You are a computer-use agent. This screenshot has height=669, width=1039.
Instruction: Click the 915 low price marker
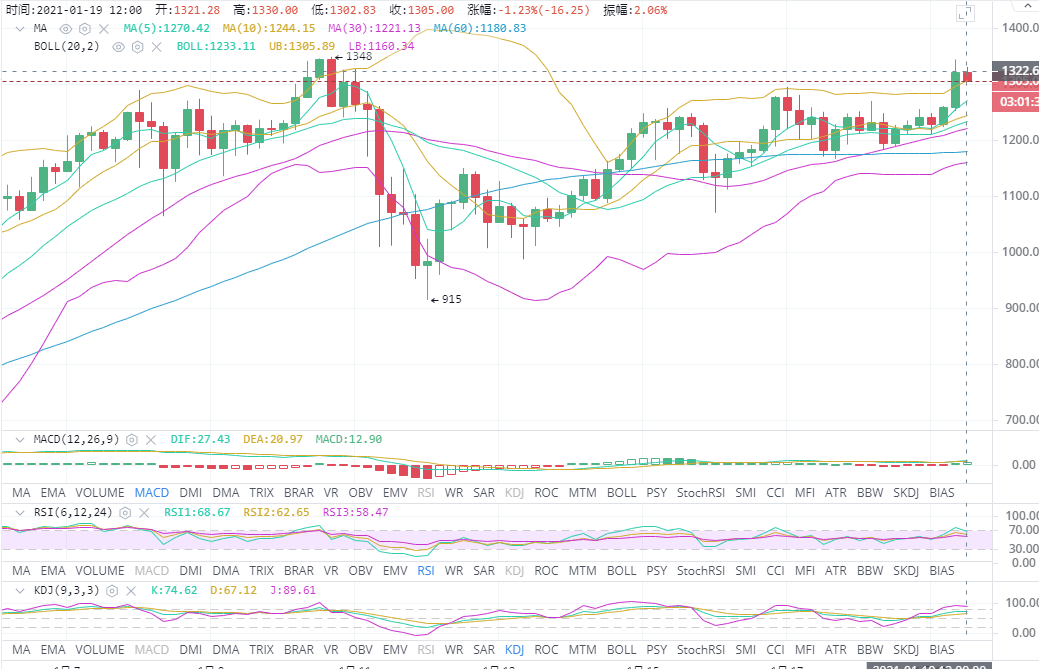pos(446,299)
